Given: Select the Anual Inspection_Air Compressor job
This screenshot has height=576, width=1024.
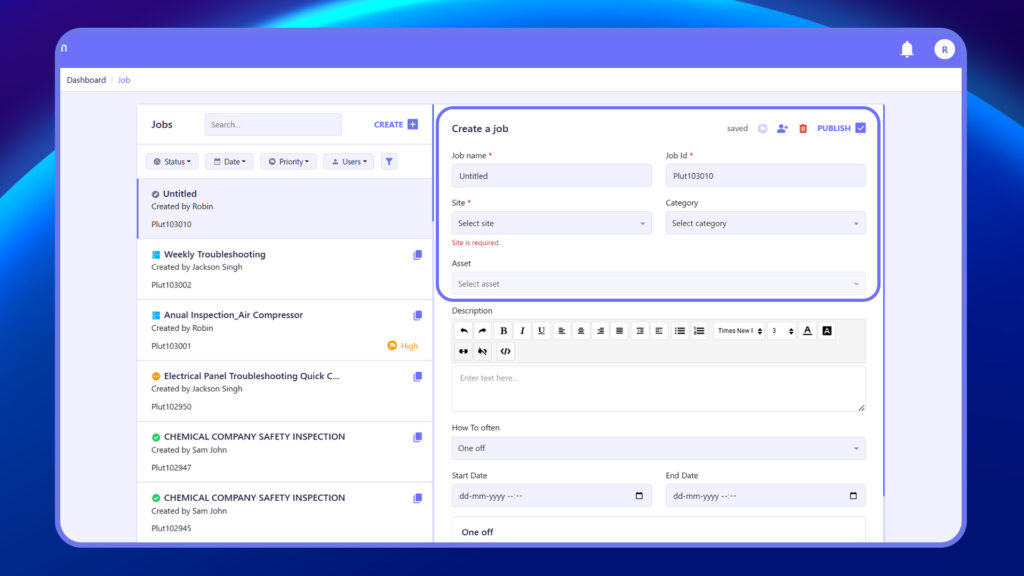Looking at the screenshot, I should point(285,330).
